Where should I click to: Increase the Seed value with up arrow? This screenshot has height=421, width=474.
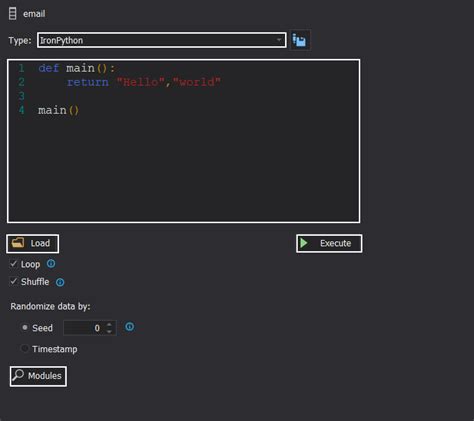point(110,324)
